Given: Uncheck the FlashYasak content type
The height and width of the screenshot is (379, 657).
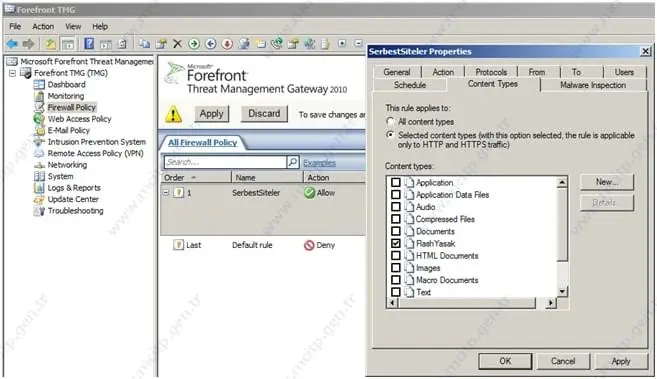Looking at the screenshot, I should (396, 243).
